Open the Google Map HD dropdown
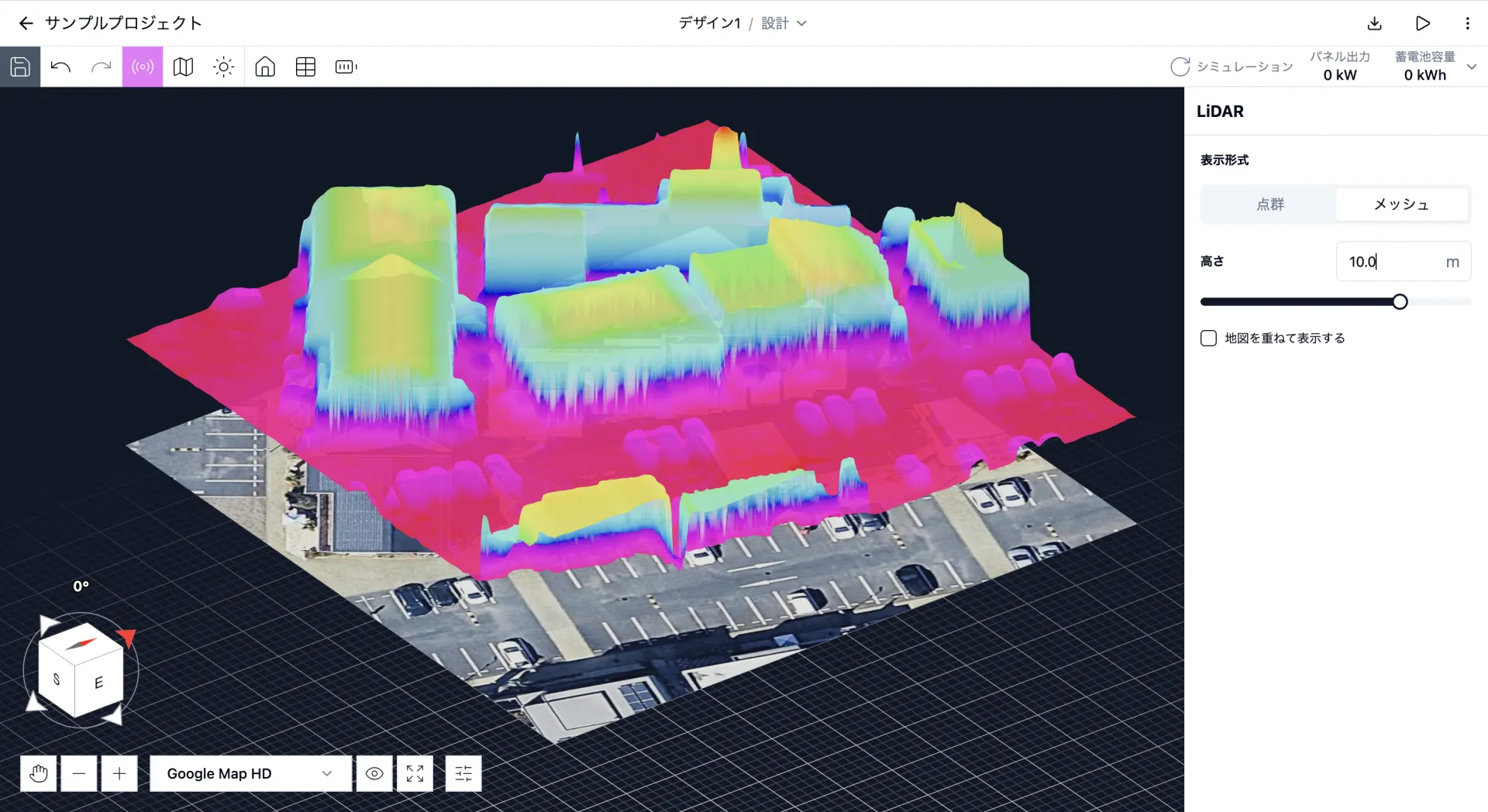The height and width of the screenshot is (812, 1488). point(250,773)
